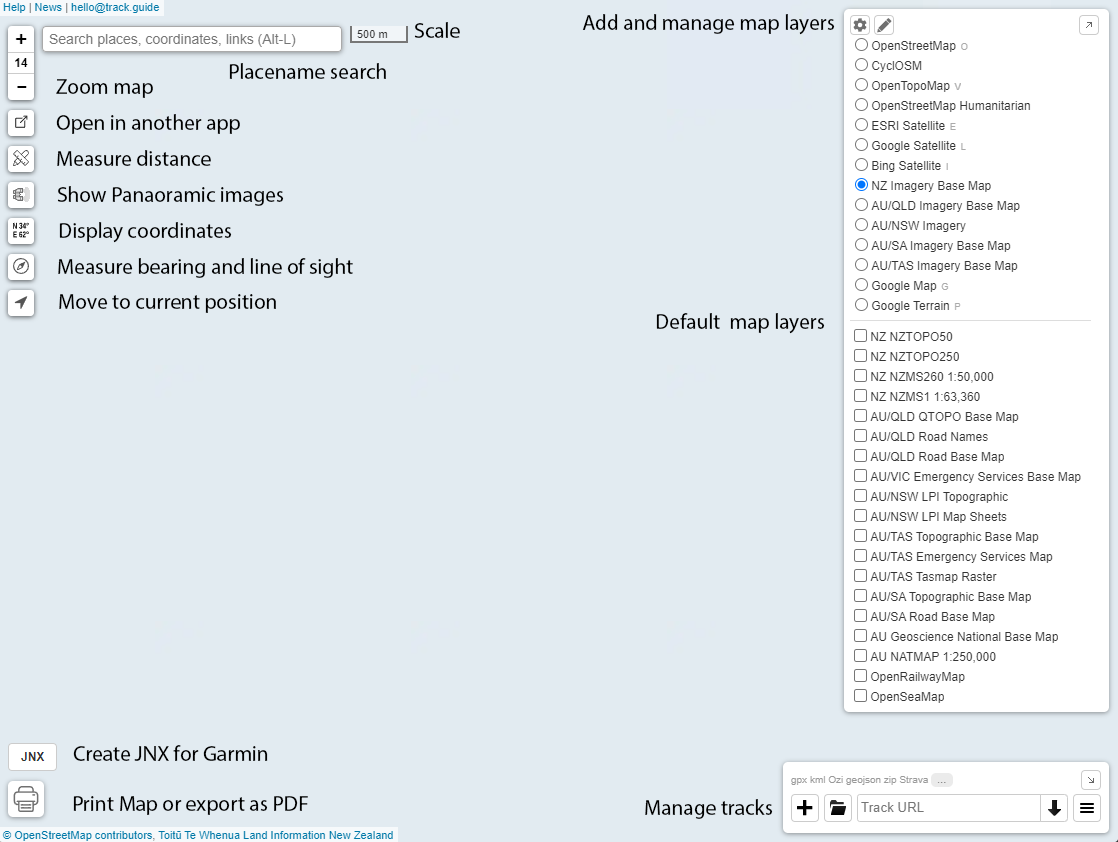This screenshot has width=1118, height=842.
Task: Choose Google Satellite base layer
Action: point(861,146)
